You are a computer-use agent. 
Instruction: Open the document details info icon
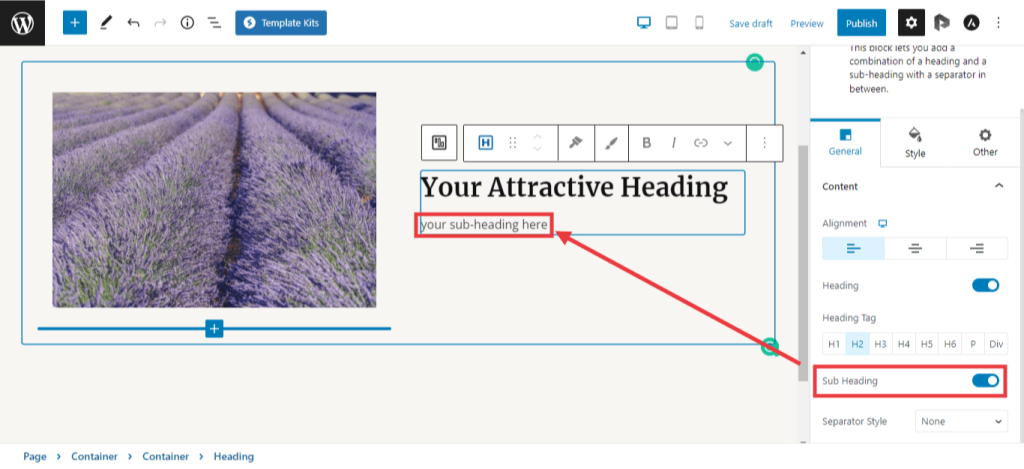(187, 23)
